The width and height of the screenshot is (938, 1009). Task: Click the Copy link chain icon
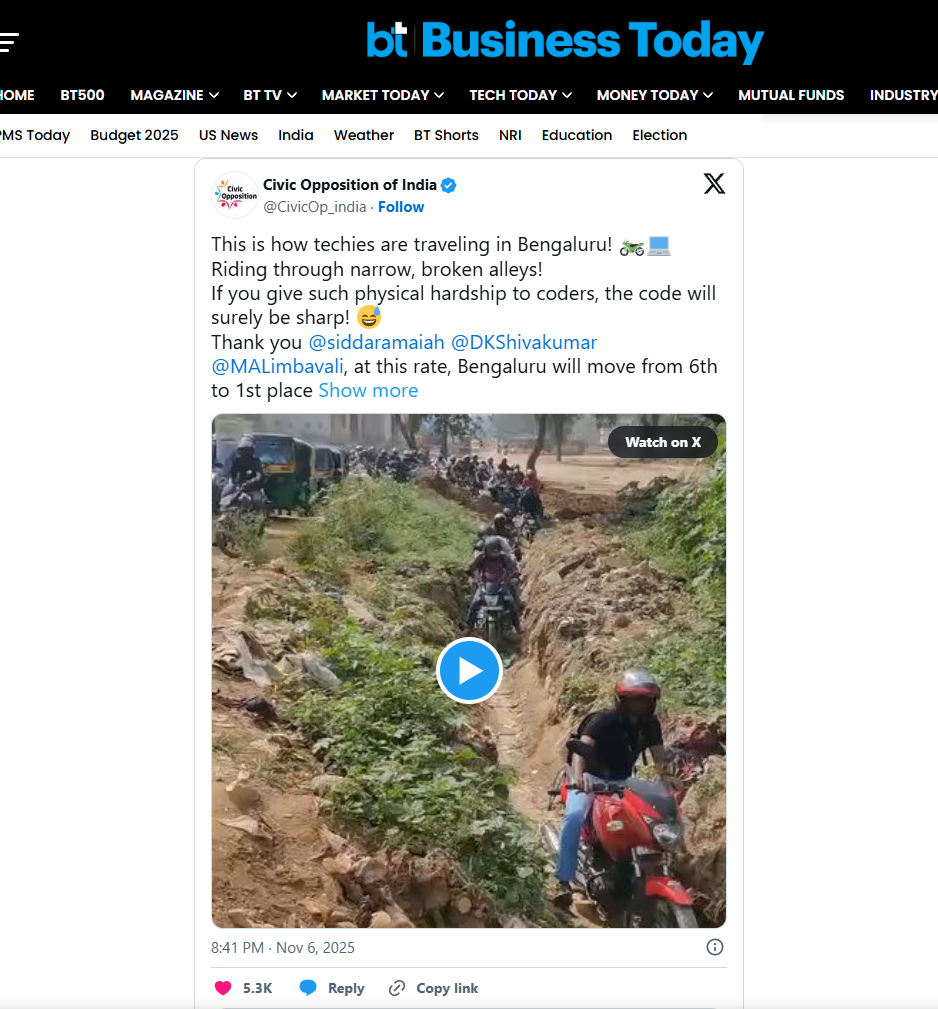pyautogui.click(x=397, y=988)
